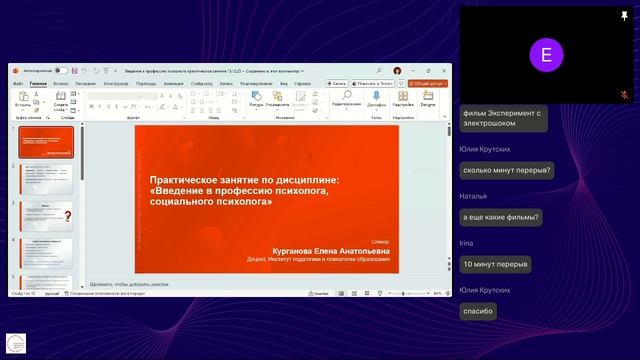Switch to Reading view icon
The height and width of the screenshot is (360, 640).
pyautogui.click(x=367, y=293)
